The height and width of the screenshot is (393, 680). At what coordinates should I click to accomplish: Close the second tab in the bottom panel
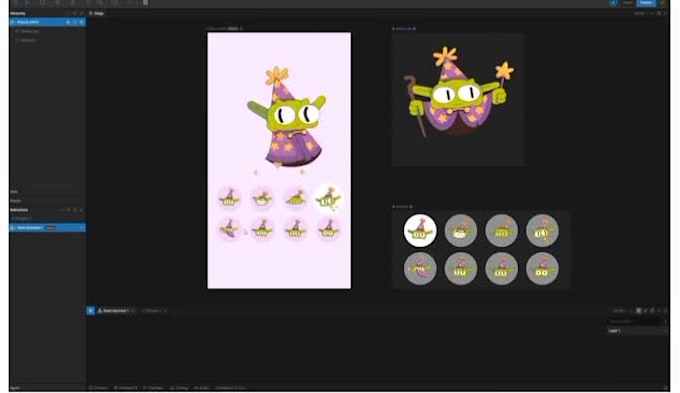tap(165, 311)
